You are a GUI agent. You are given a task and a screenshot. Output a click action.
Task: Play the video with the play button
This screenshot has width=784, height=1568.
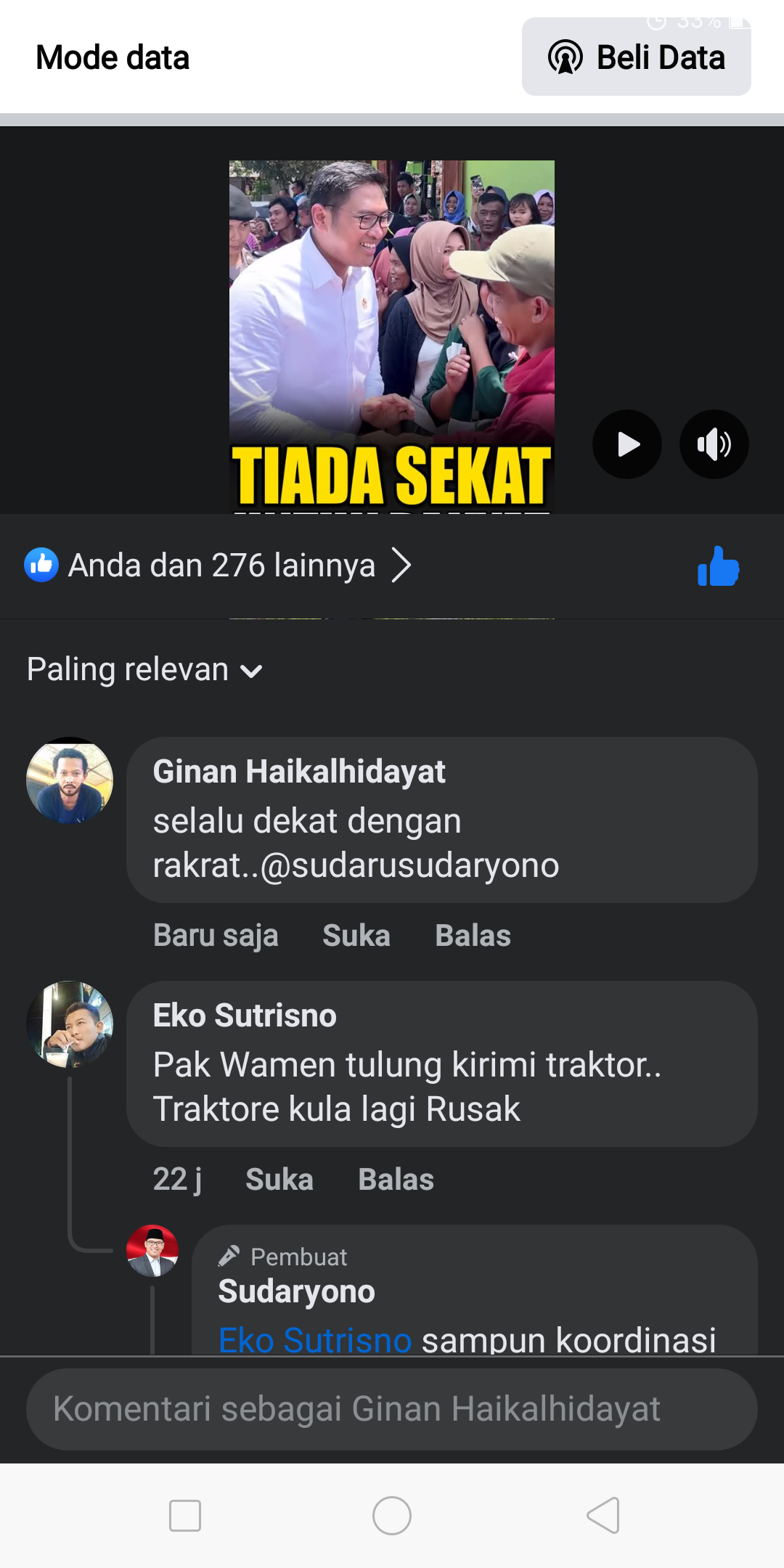(x=627, y=444)
